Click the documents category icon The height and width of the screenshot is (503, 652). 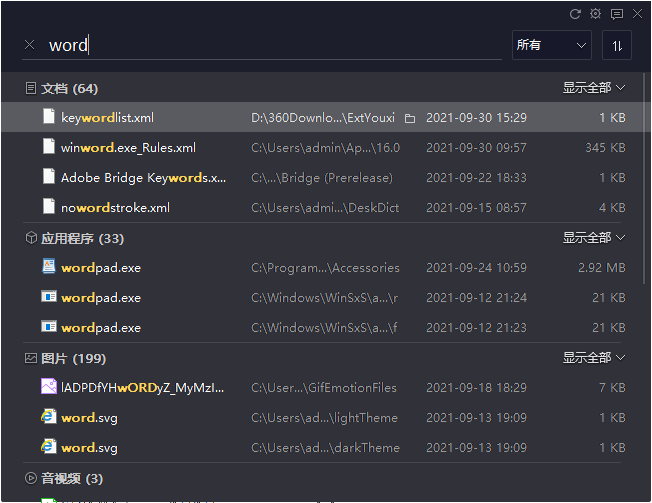pos(31,88)
